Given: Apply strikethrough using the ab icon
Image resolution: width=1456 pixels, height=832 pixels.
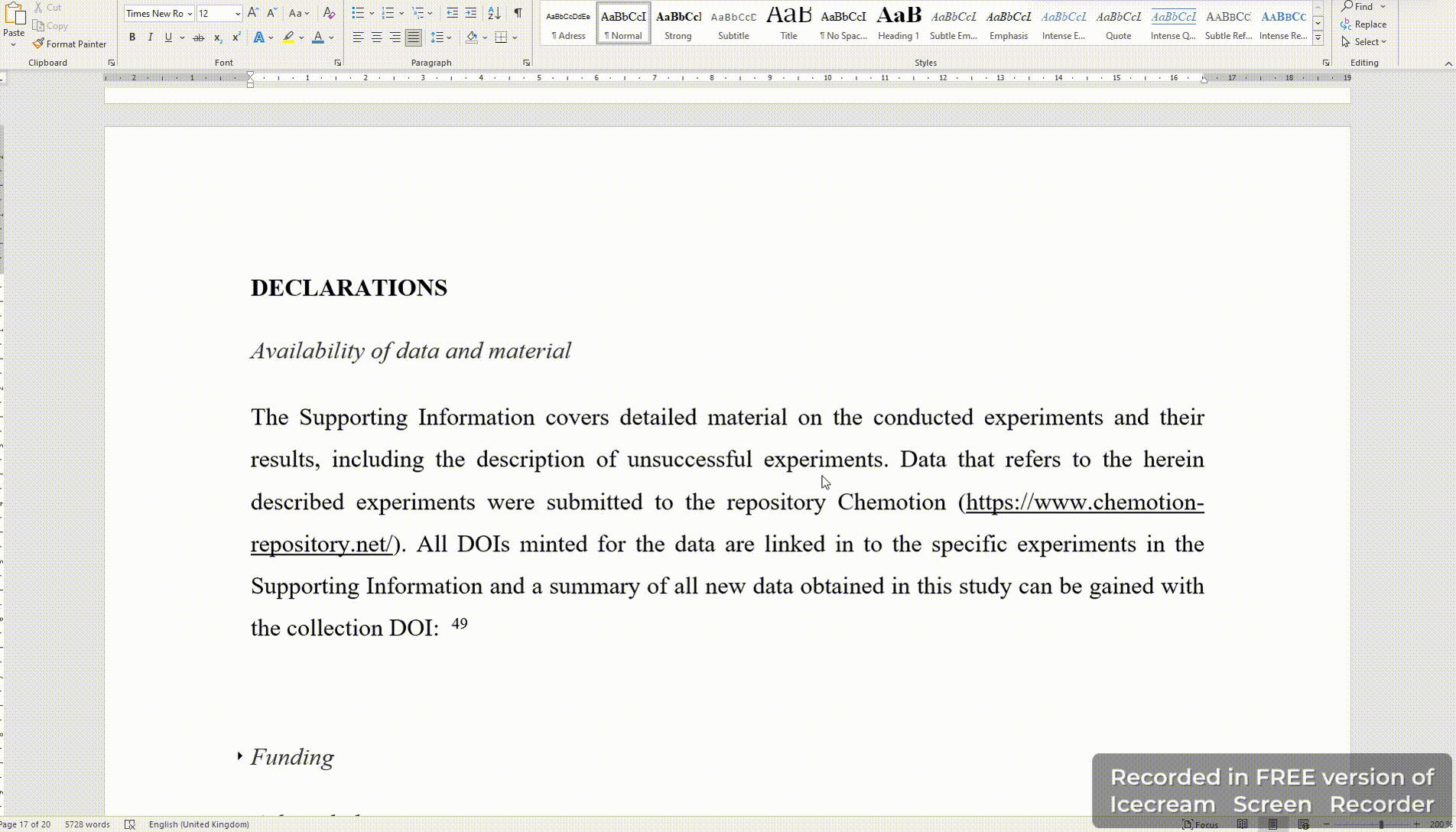Looking at the screenshot, I should (199, 37).
